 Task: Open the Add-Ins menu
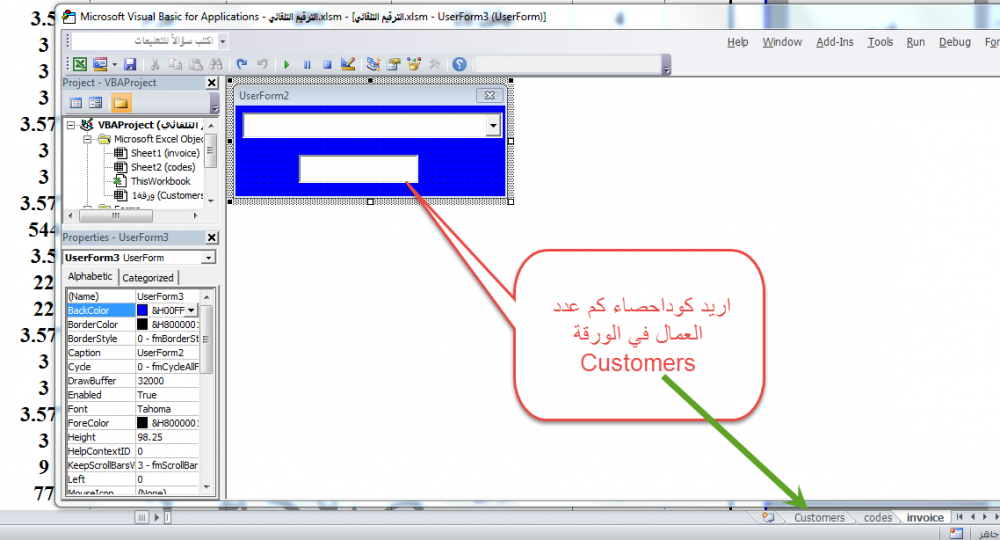tap(834, 42)
